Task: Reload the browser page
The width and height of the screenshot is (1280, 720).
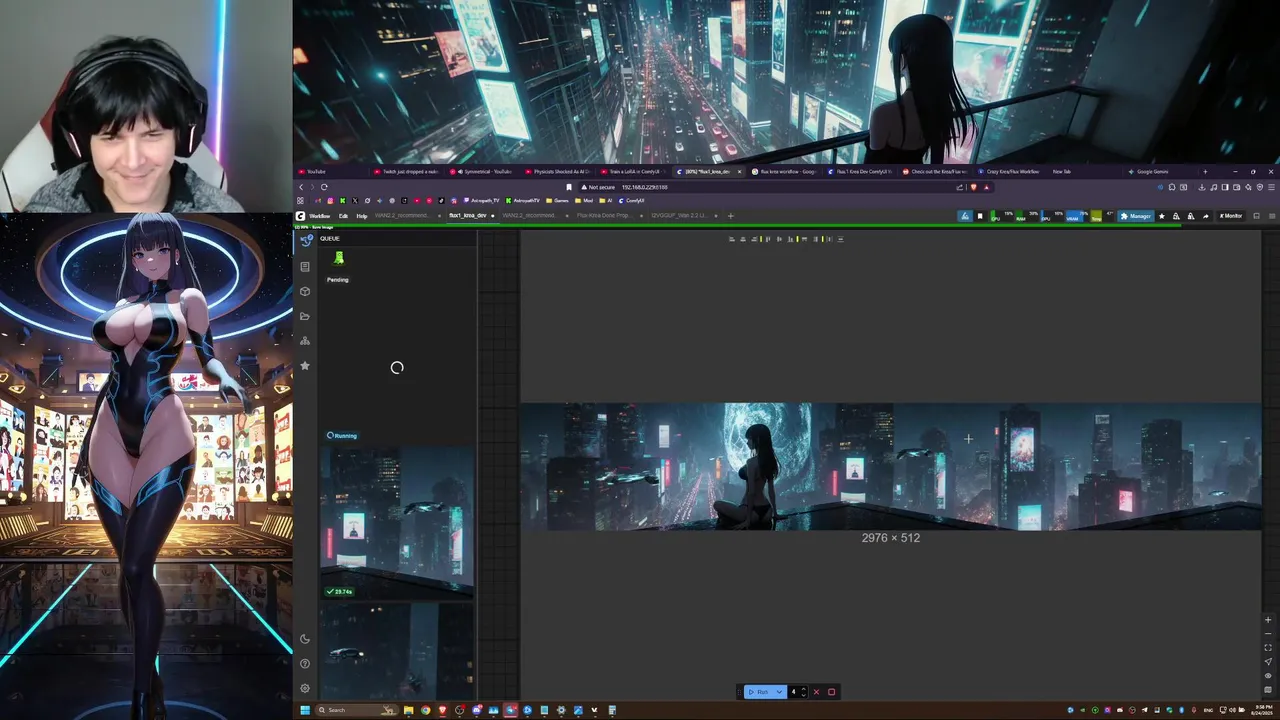Action: tap(324, 187)
